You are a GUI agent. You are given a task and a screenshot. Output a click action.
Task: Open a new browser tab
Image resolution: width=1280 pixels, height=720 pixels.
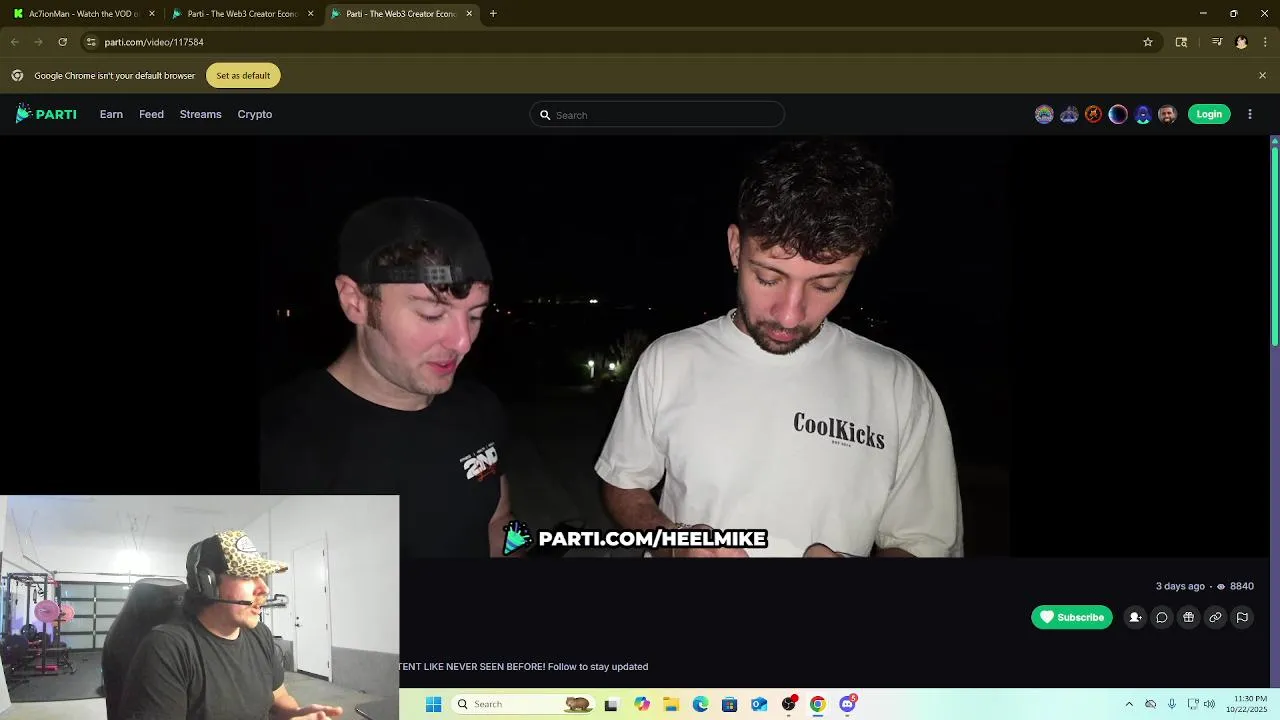coord(493,14)
